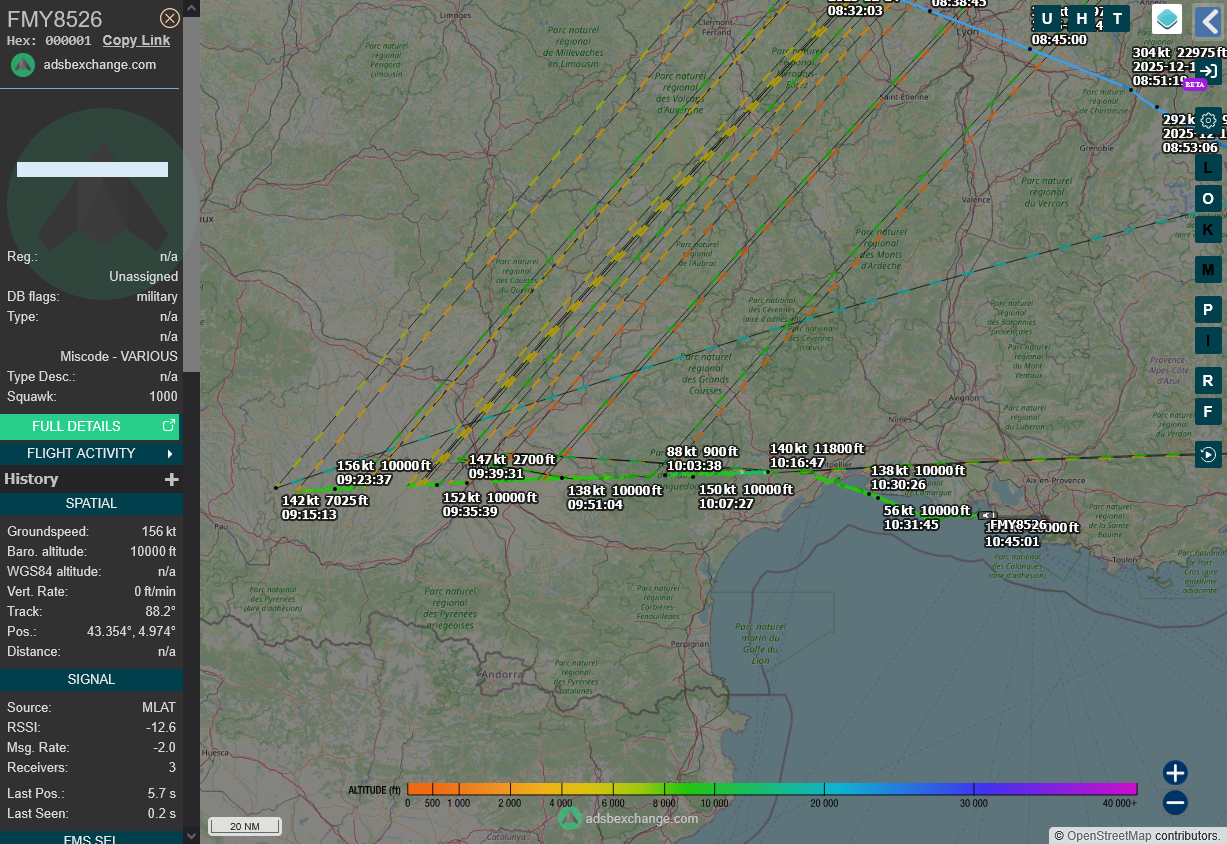Click the login arrow icon
The image size is (1227, 844).
(1208, 71)
